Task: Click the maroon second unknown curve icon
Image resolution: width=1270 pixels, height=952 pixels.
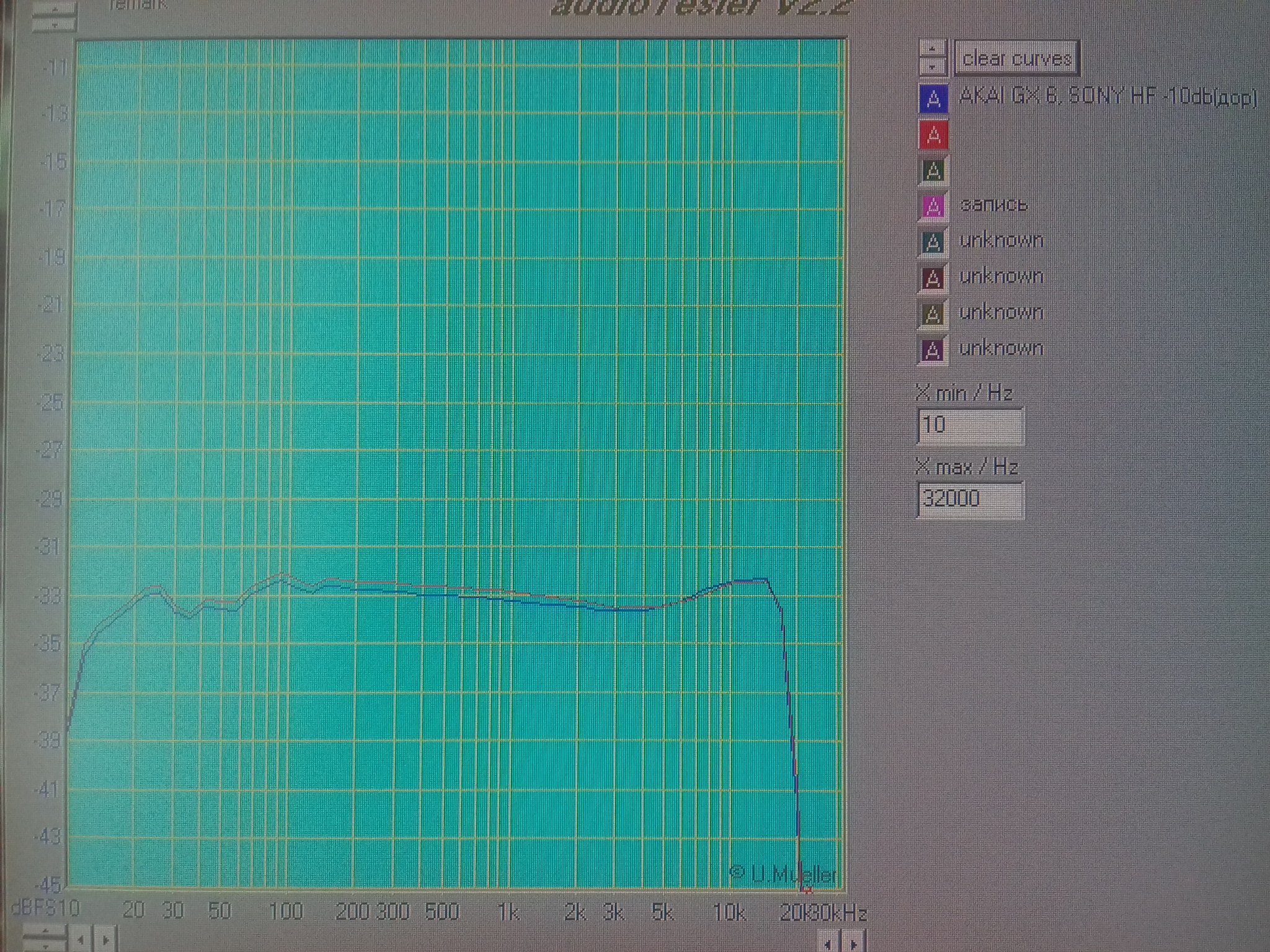Action: pyautogui.click(x=934, y=278)
